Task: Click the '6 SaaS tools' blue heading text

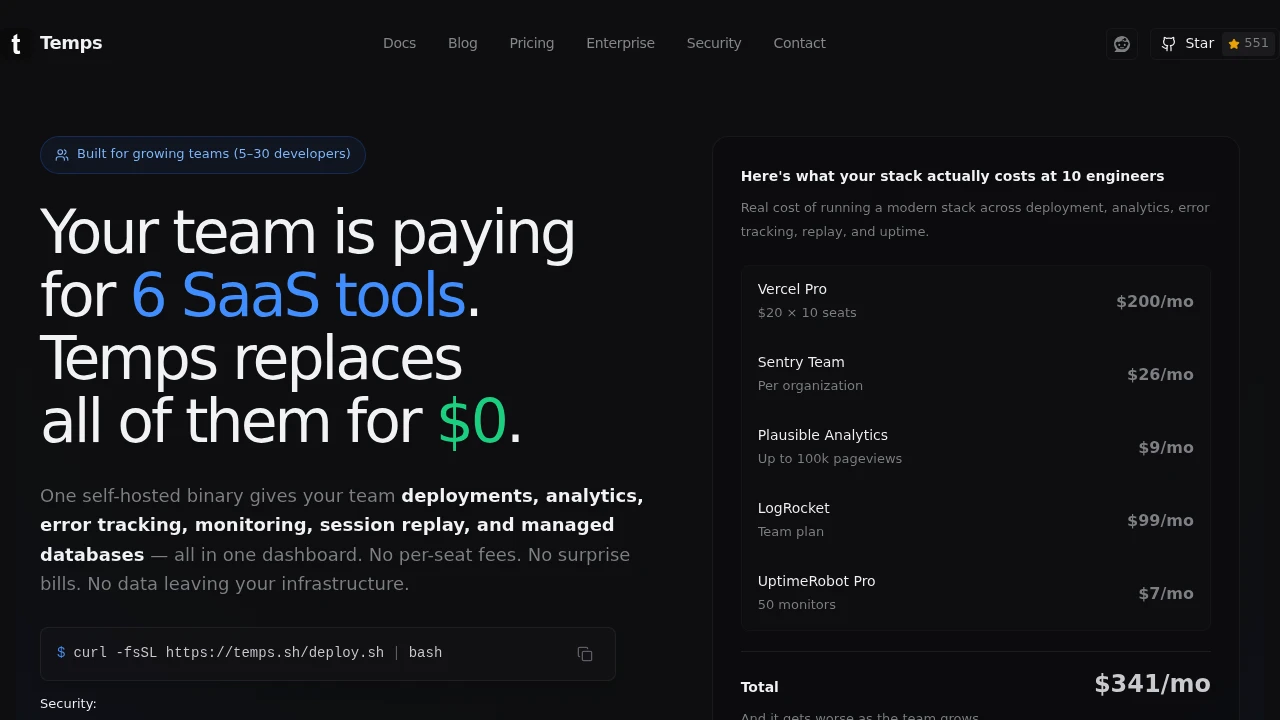Action: tap(298, 295)
